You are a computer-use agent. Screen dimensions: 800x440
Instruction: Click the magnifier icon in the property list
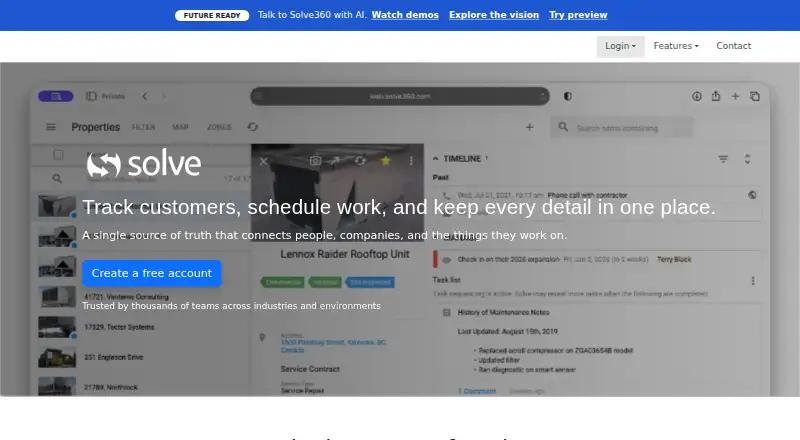click(57, 178)
